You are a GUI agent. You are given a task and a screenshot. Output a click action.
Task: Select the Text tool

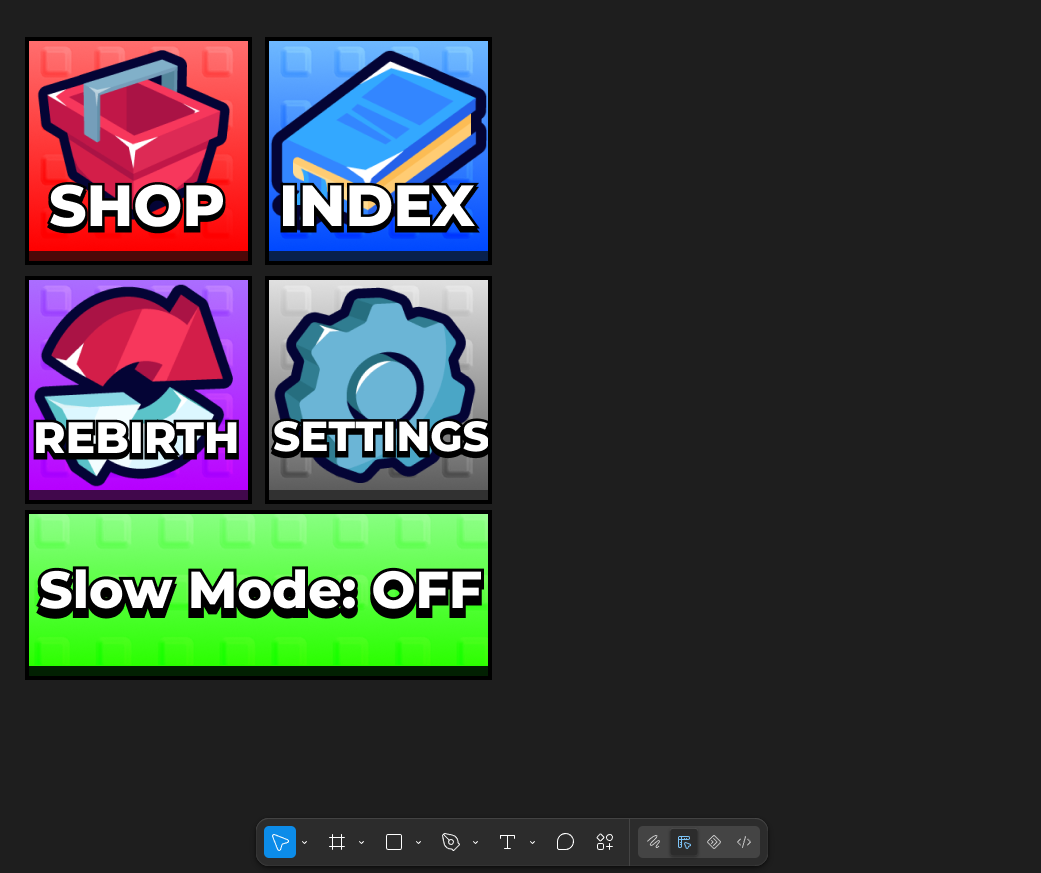(507, 842)
